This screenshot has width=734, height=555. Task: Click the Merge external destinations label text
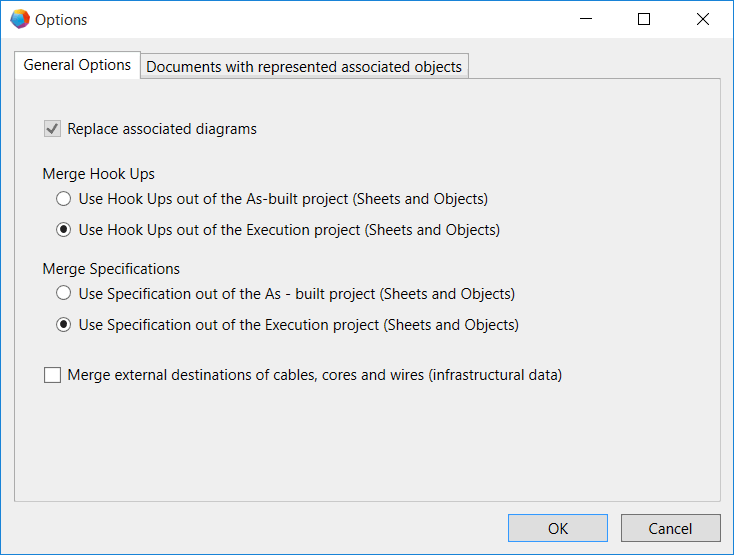coord(315,375)
